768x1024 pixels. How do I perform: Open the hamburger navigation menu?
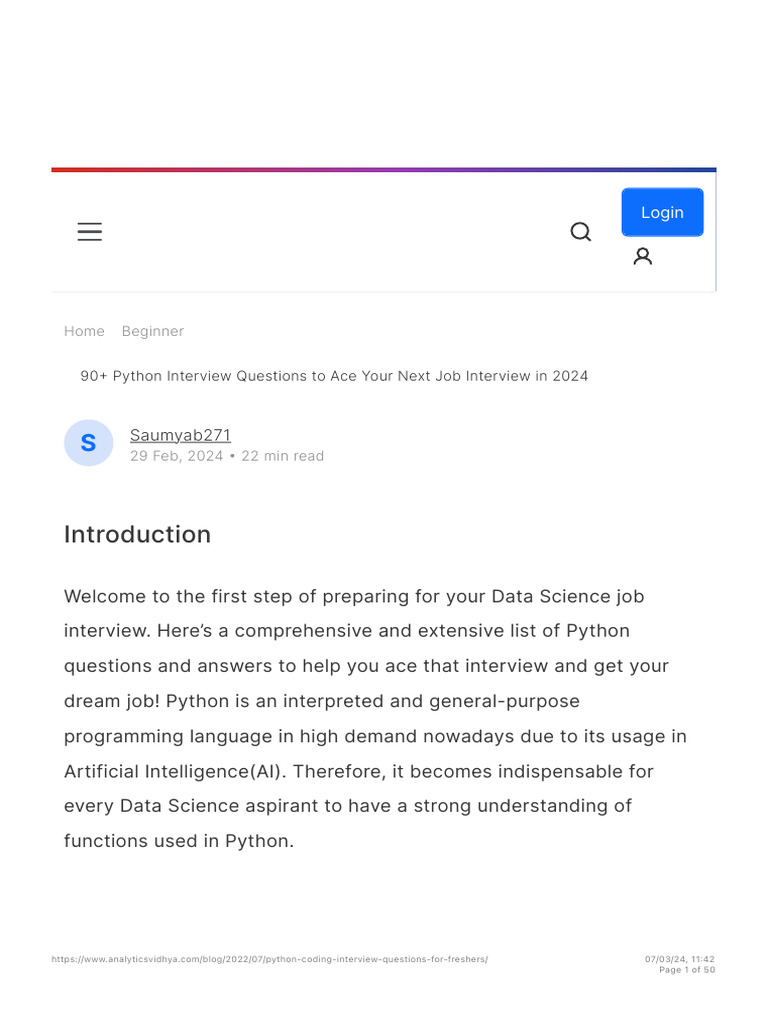click(x=90, y=232)
